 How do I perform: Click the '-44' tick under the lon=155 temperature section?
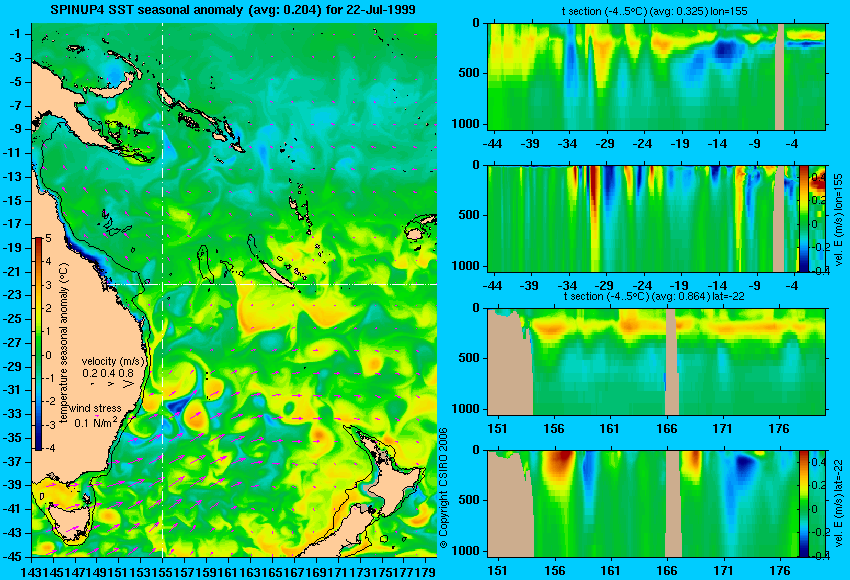point(492,144)
